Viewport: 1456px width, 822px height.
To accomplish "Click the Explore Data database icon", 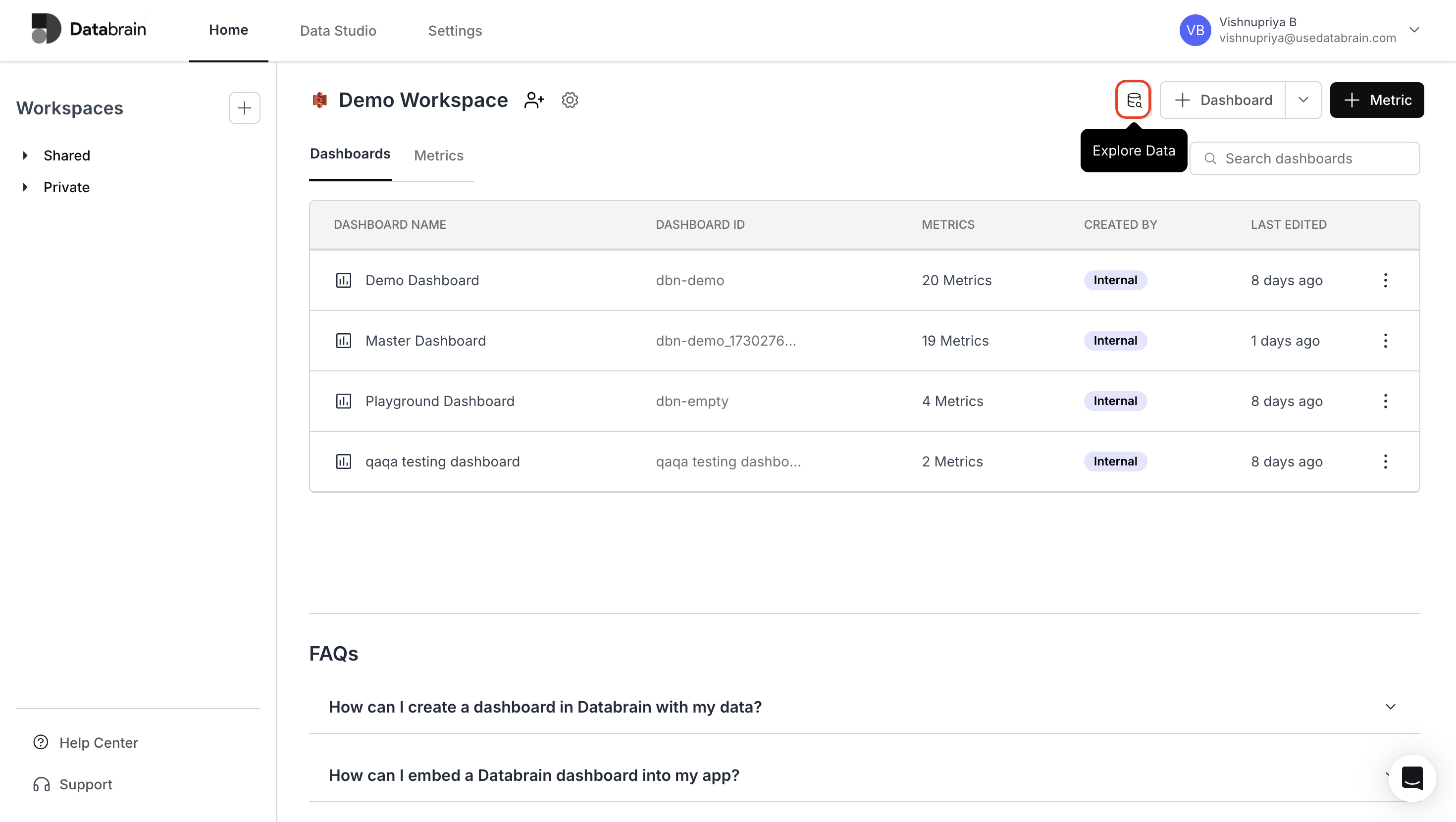I will pyautogui.click(x=1133, y=100).
